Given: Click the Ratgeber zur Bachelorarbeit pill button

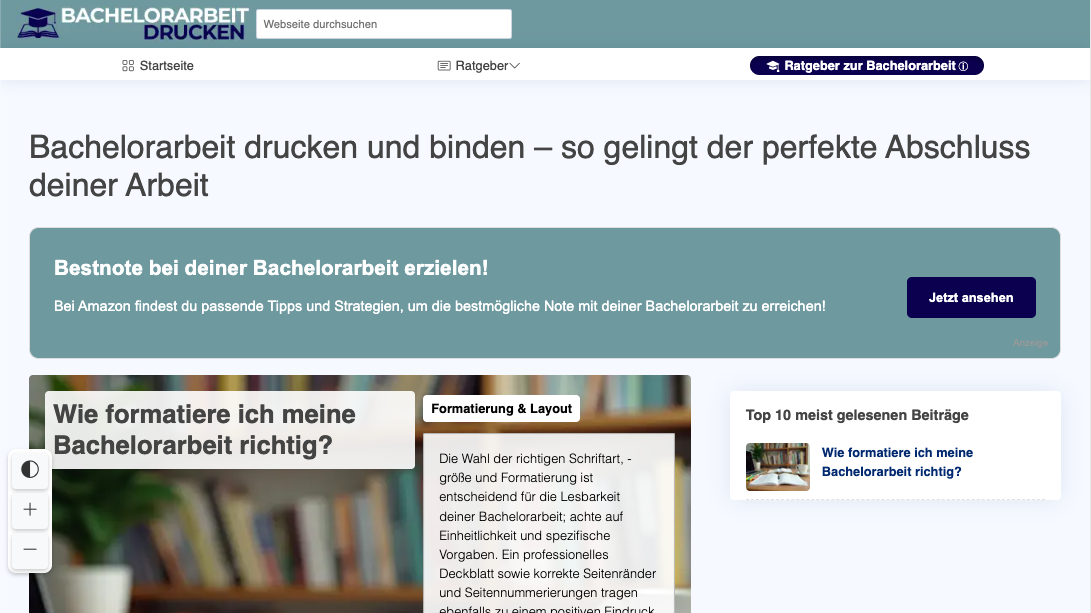Looking at the screenshot, I should point(866,65).
